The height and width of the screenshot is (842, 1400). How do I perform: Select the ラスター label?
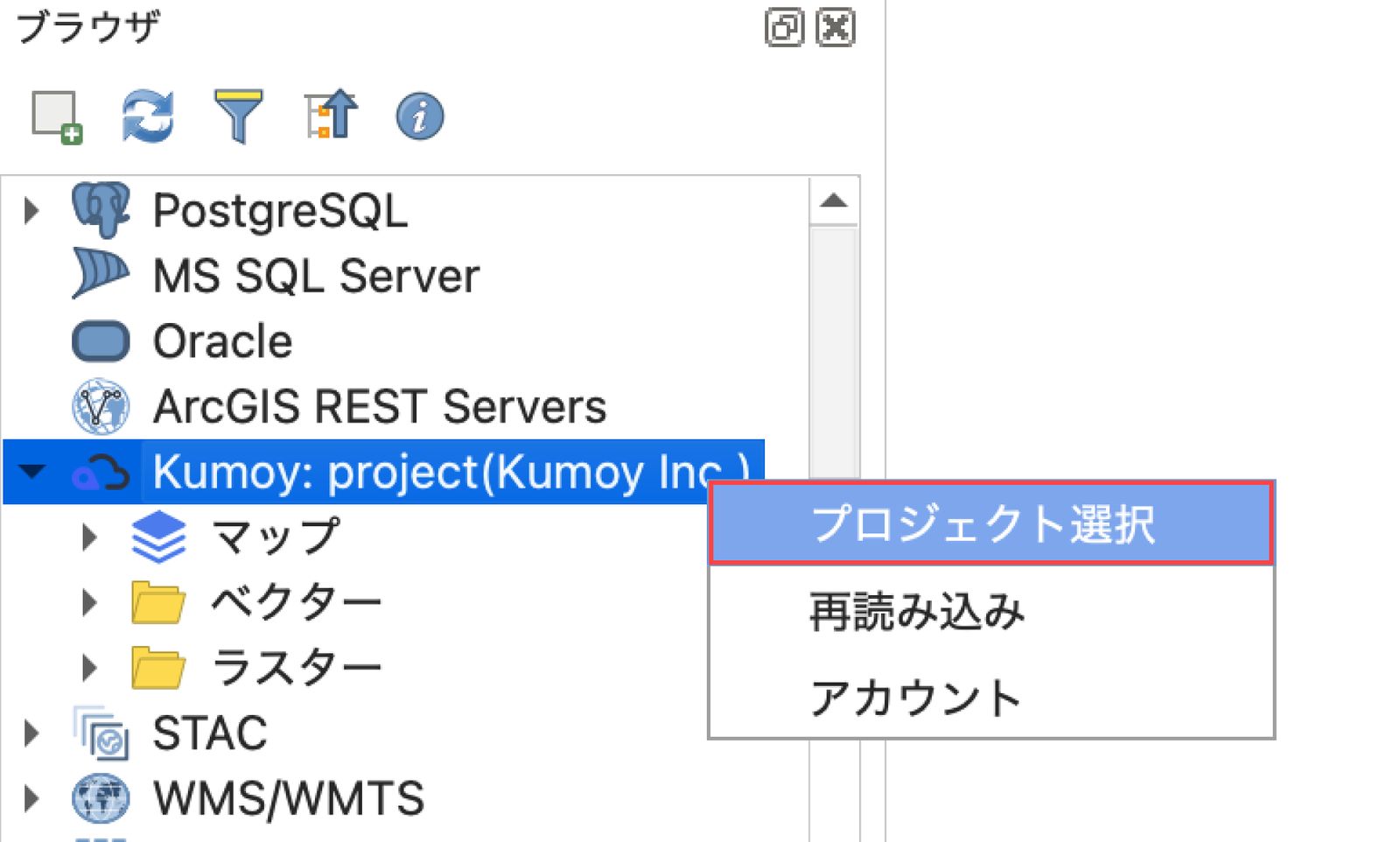point(297,668)
